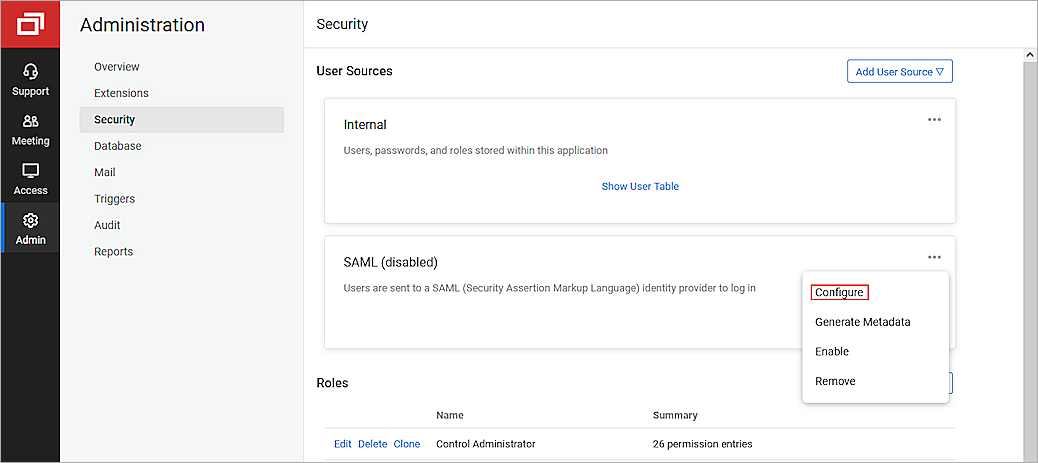Open the Extensions administration page
The width and height of the screenshot is (1038, 463).
[121, 93]
